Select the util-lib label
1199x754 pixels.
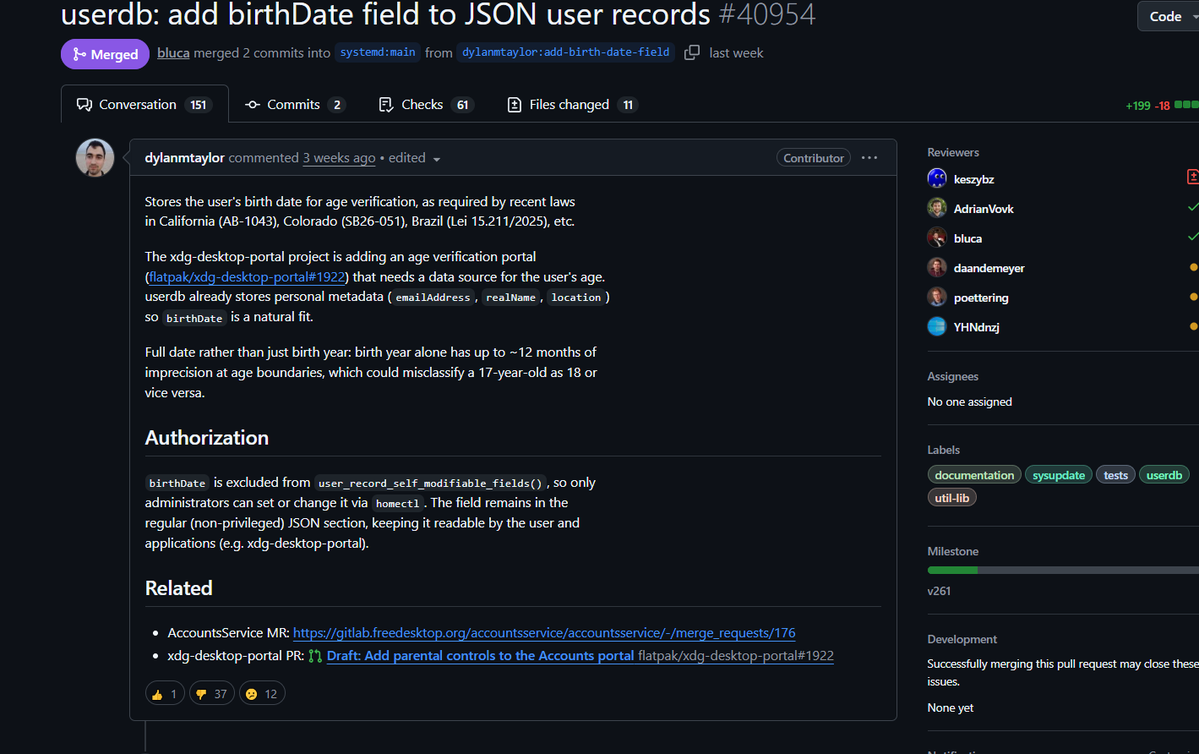[x=952, y=498]
